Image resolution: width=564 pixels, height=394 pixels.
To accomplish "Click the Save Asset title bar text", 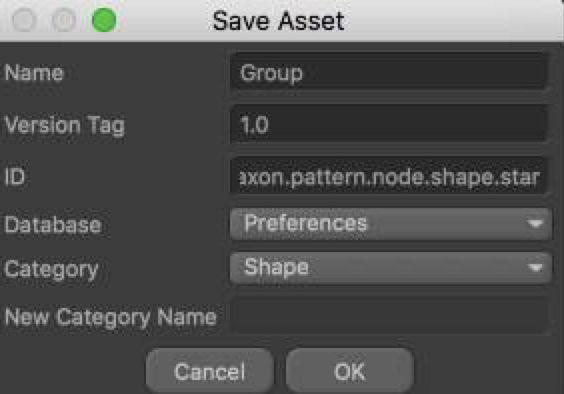I will point(279,21).
